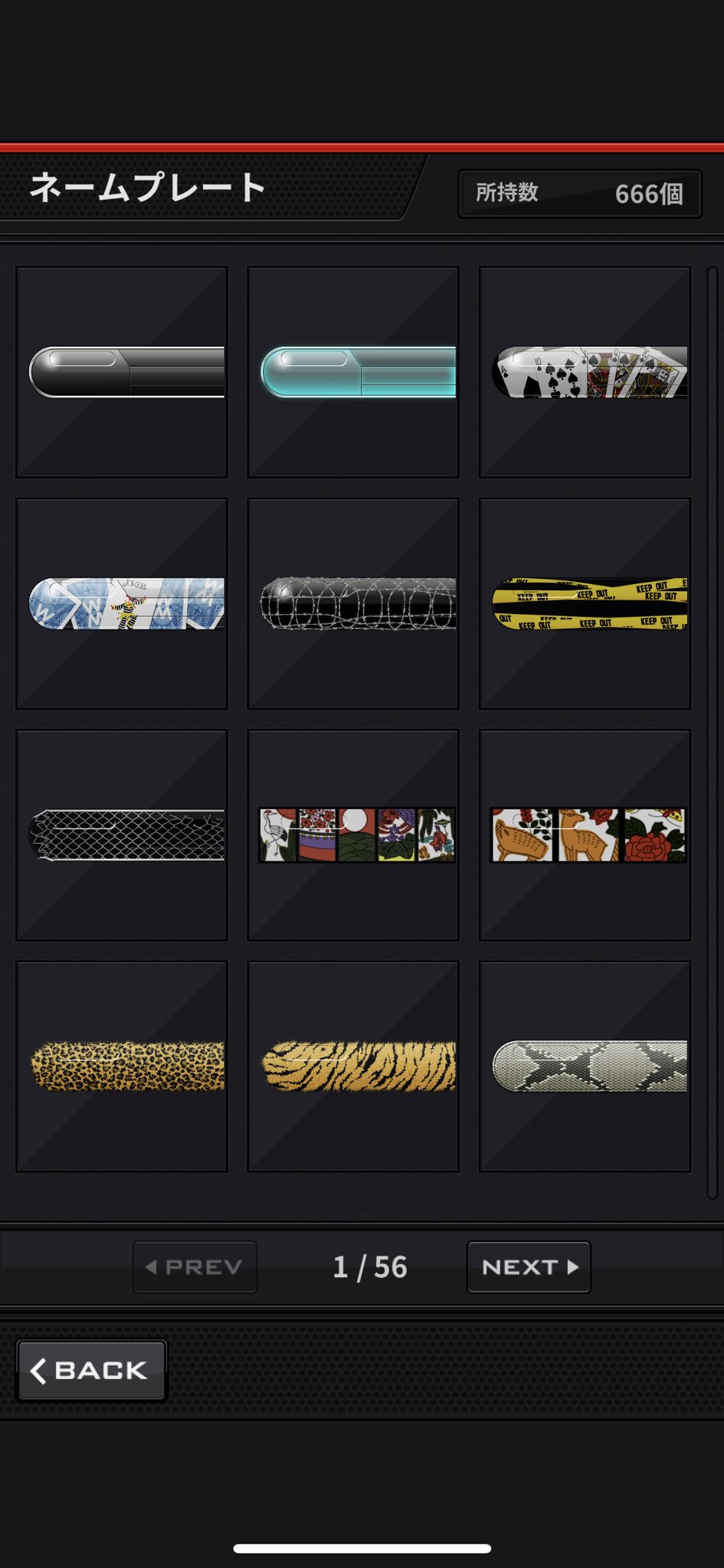This screenshot has width=724, height=1568.
Task: Pick the snakeskin pattern nameplate
Action: click(585, 1067)
